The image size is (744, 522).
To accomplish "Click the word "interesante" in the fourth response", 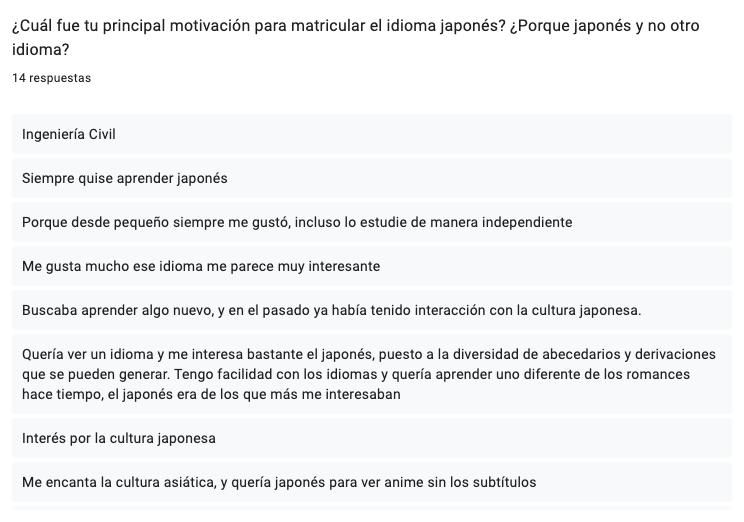I will click(341, 266).
